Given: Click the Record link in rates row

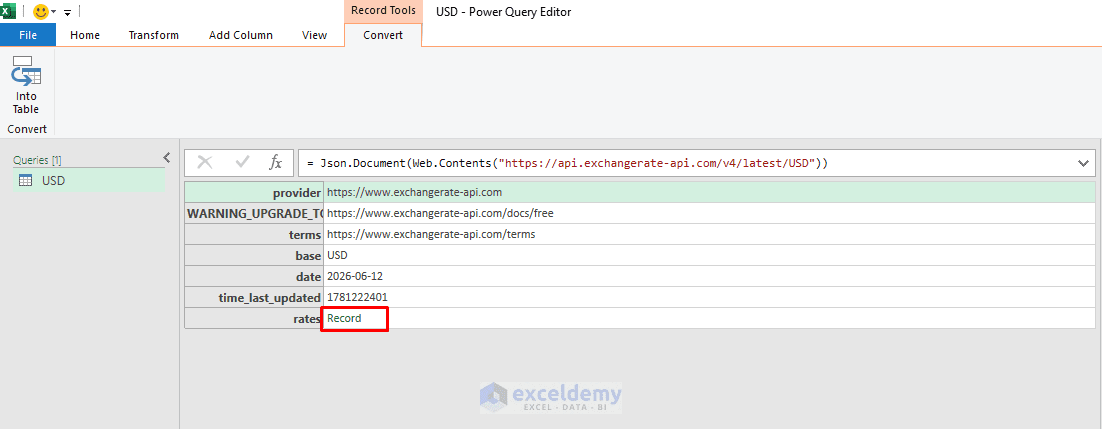Looking at the screenshot, I should (344, 318).
